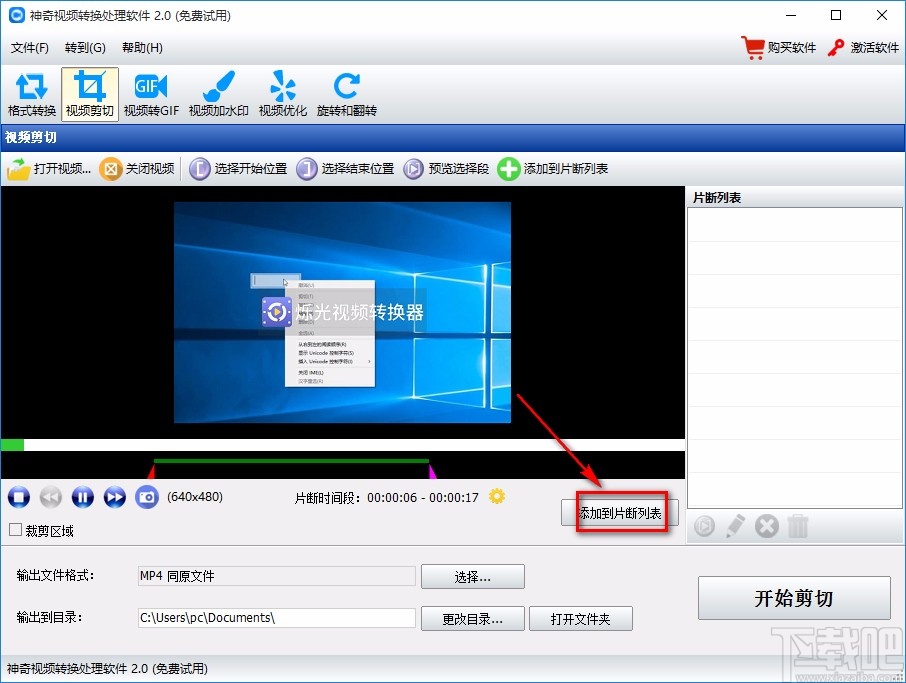Open the 视频加水印 watermark tool
The width and height of the screenshot is (906, 683).
[x=218, y=94]
